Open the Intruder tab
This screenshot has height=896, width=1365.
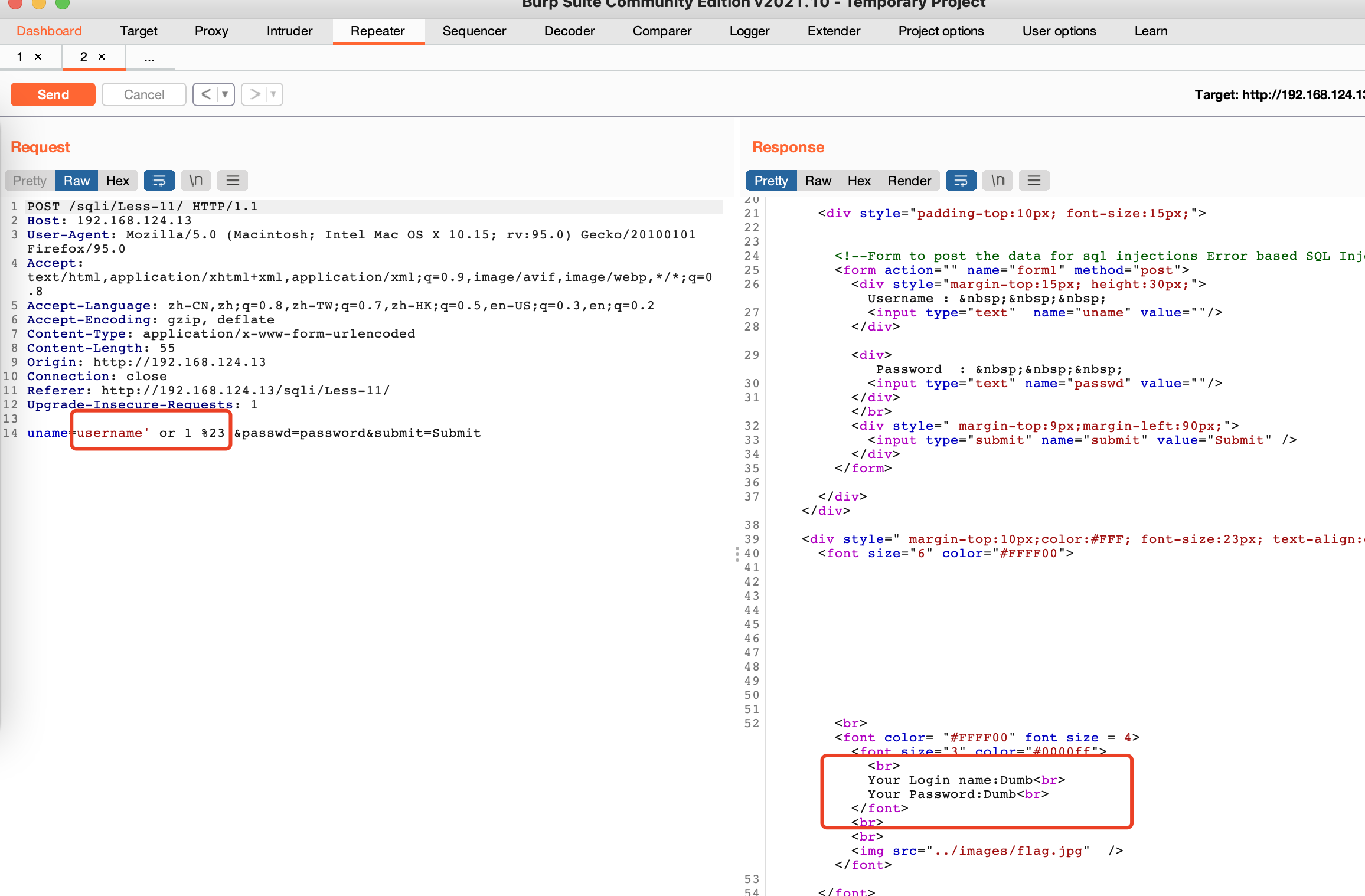coord(289,31)
